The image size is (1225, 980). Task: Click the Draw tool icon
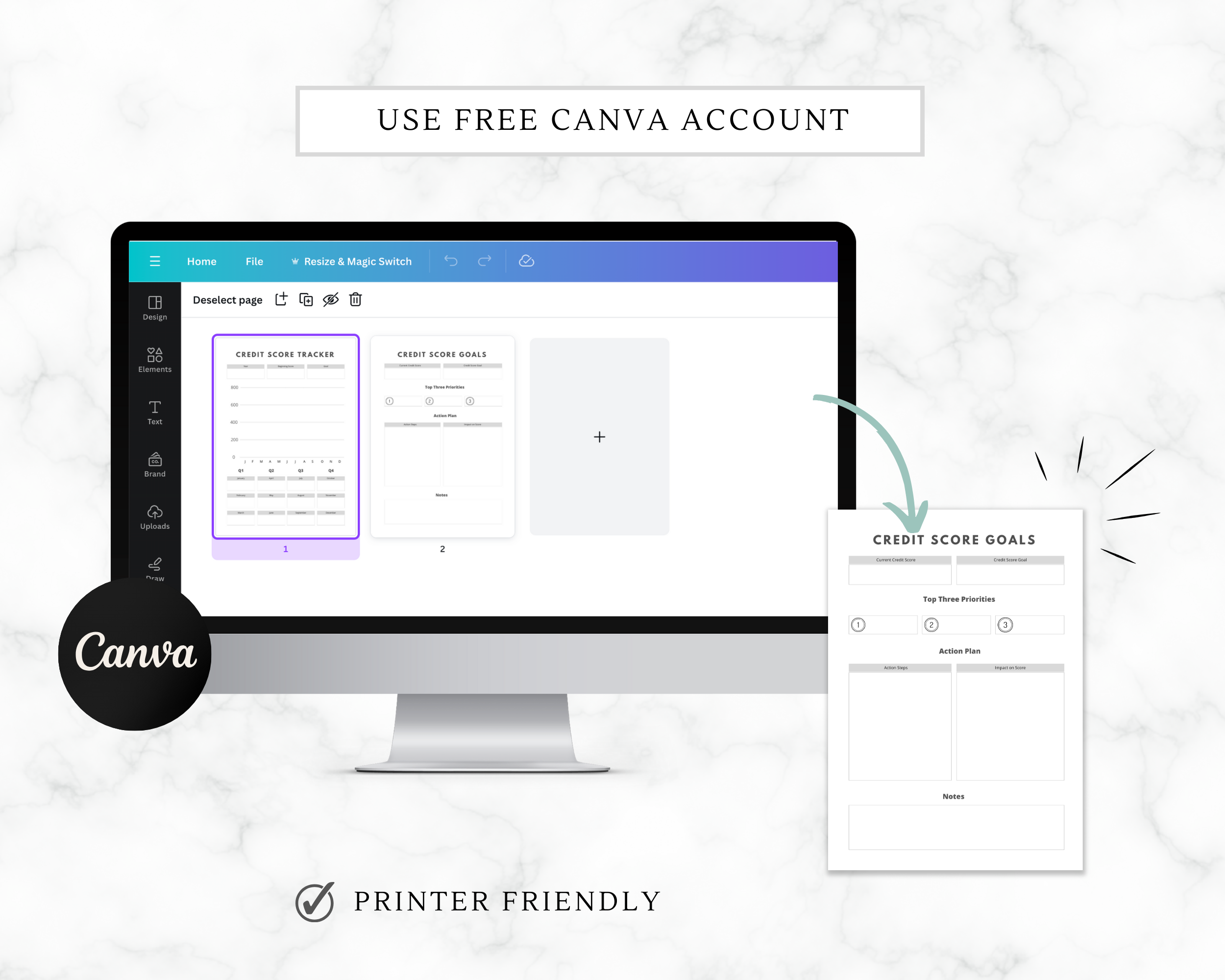click(155, 561)
